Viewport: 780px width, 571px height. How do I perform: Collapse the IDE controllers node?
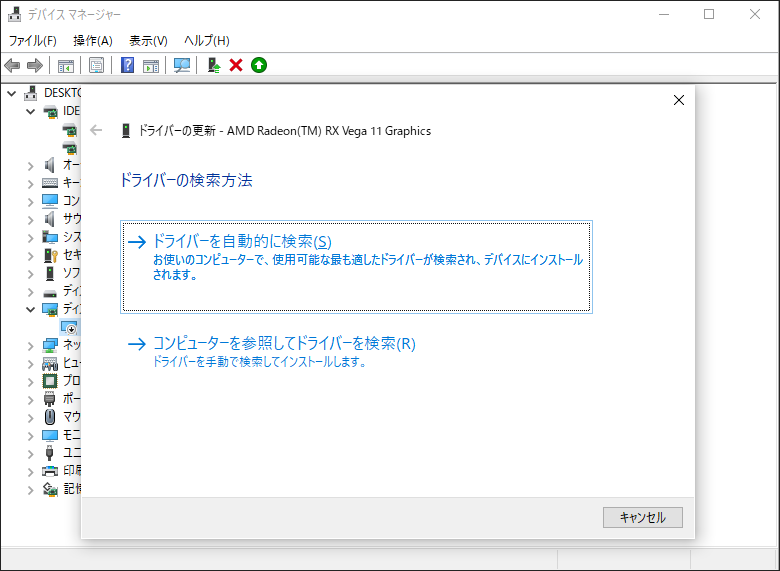click(31, 111)
